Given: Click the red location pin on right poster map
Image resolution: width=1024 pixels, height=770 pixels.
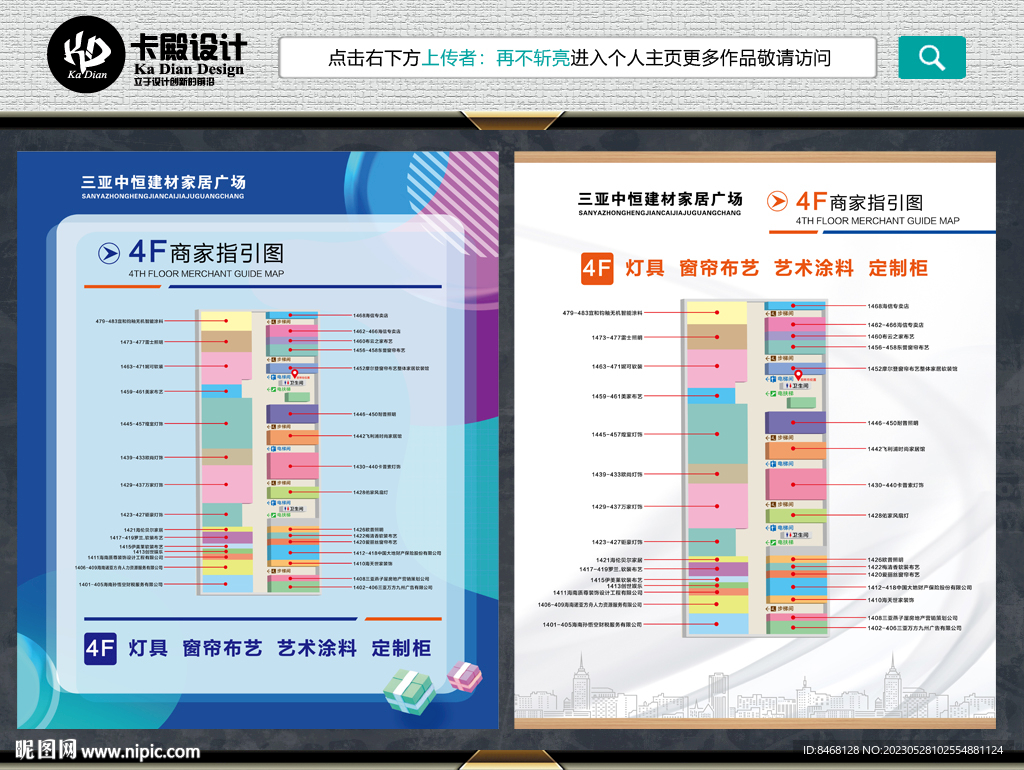Looking at the screenshot, I should coord(798,376).
